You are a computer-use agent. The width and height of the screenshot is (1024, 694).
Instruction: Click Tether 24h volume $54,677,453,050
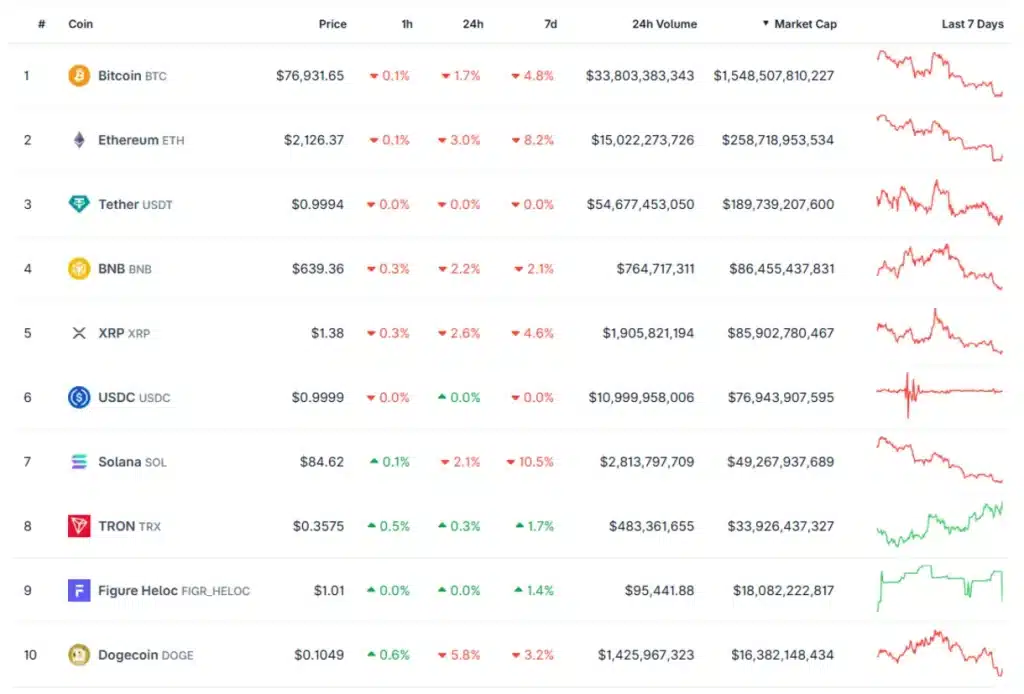(x=640, y=204)
